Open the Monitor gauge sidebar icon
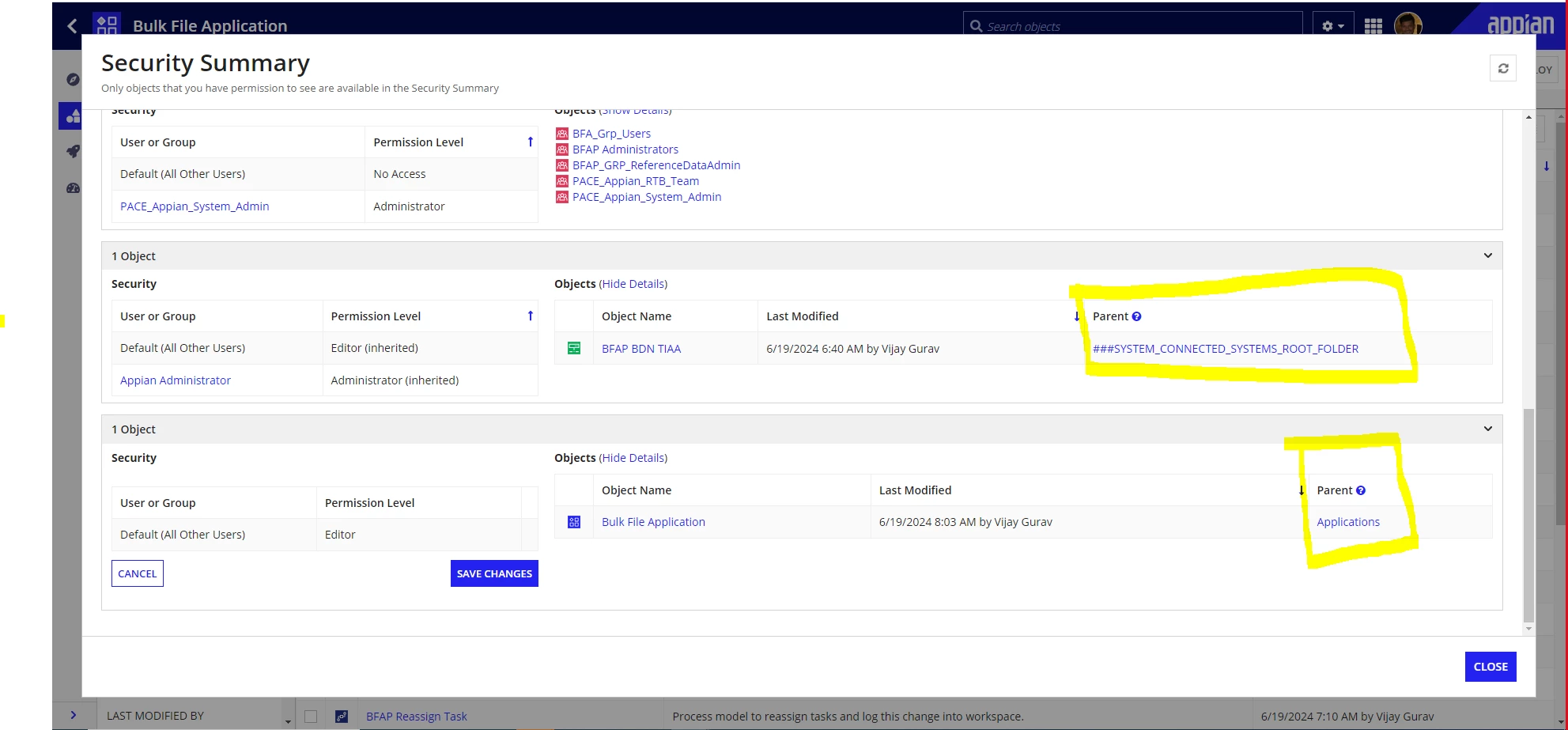The image size is (1568, 730). [73, 188]
